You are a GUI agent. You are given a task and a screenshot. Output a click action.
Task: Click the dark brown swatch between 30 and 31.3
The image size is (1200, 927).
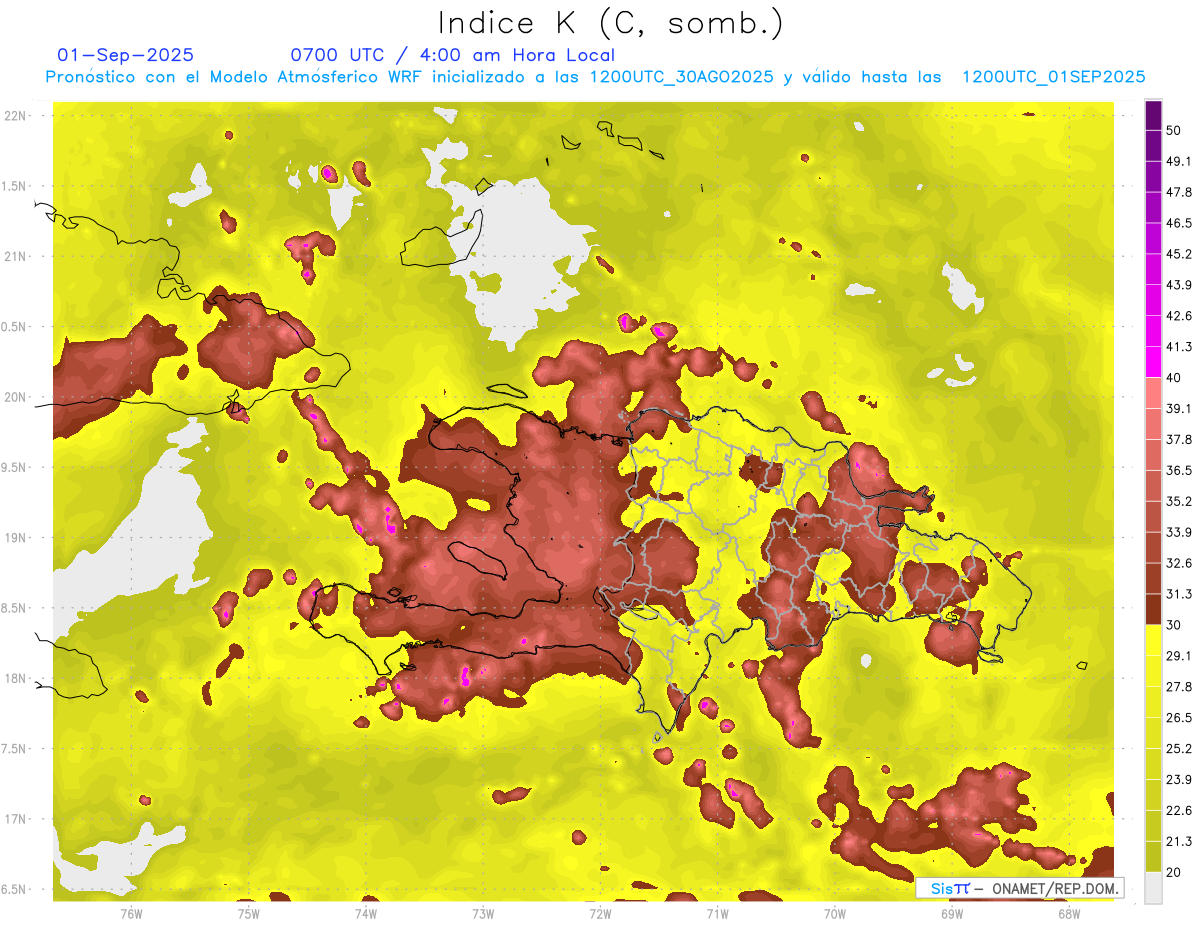(1153, 610)
